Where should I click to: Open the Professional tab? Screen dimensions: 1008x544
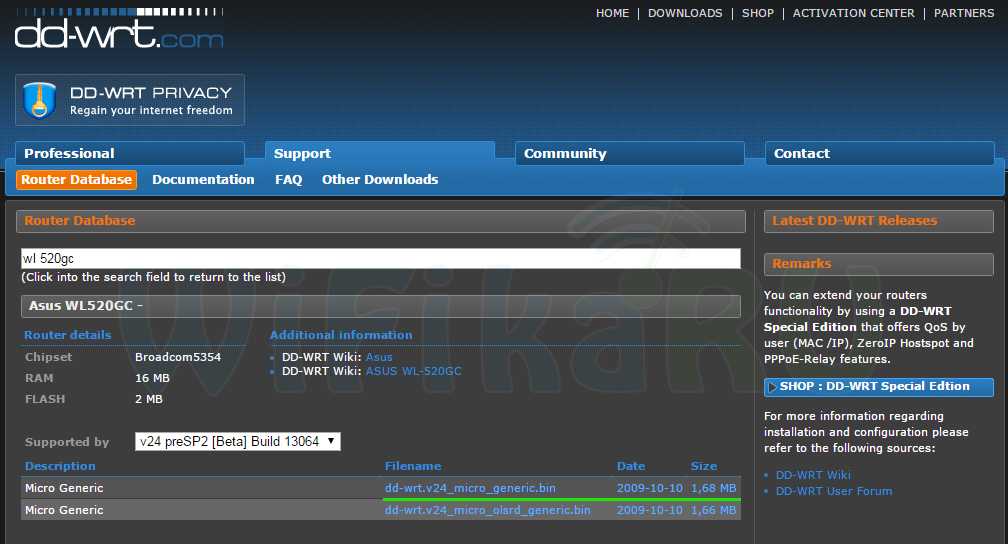pos(129,154)
